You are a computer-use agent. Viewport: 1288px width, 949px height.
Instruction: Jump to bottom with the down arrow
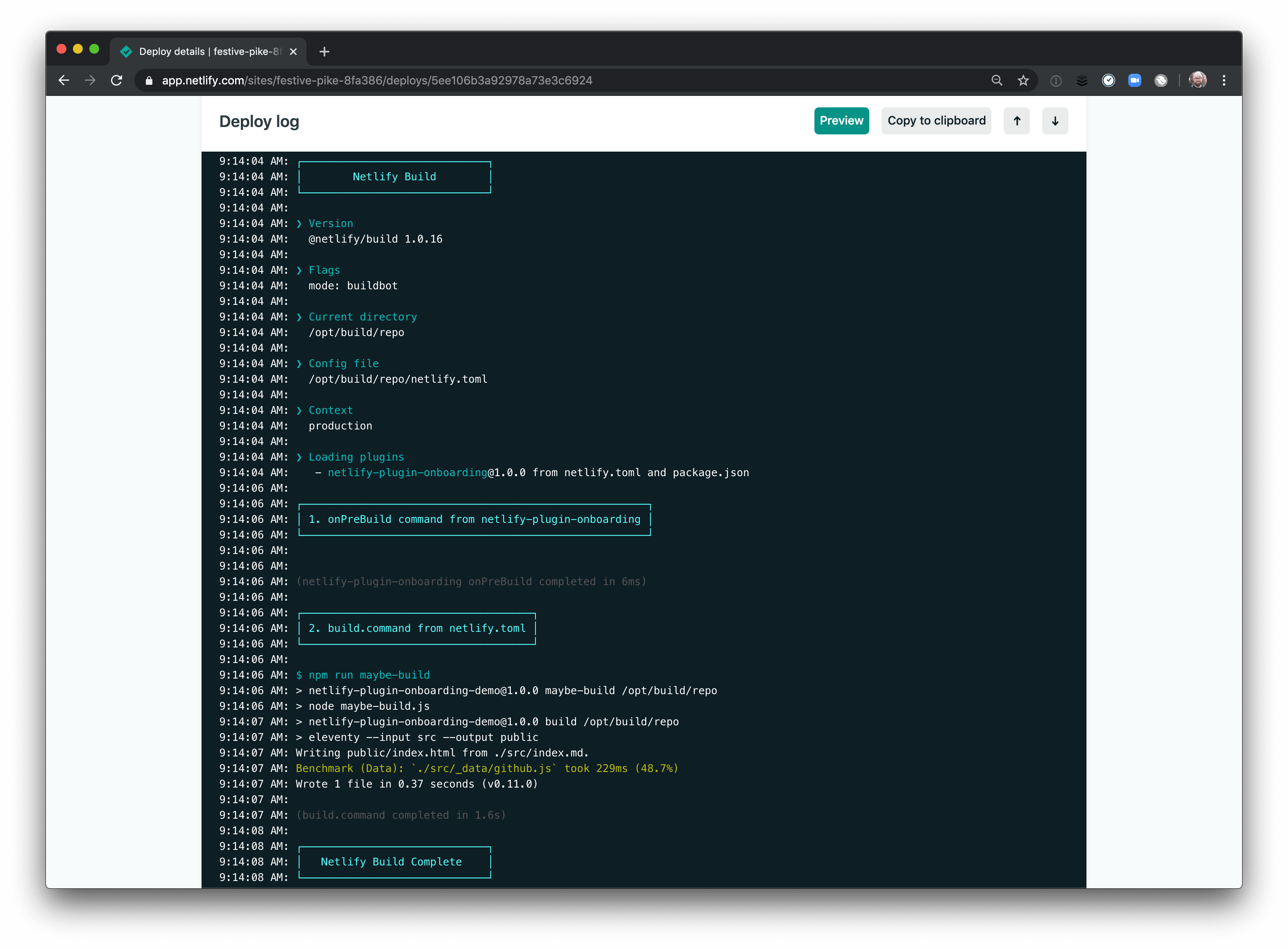(1055, 120)
